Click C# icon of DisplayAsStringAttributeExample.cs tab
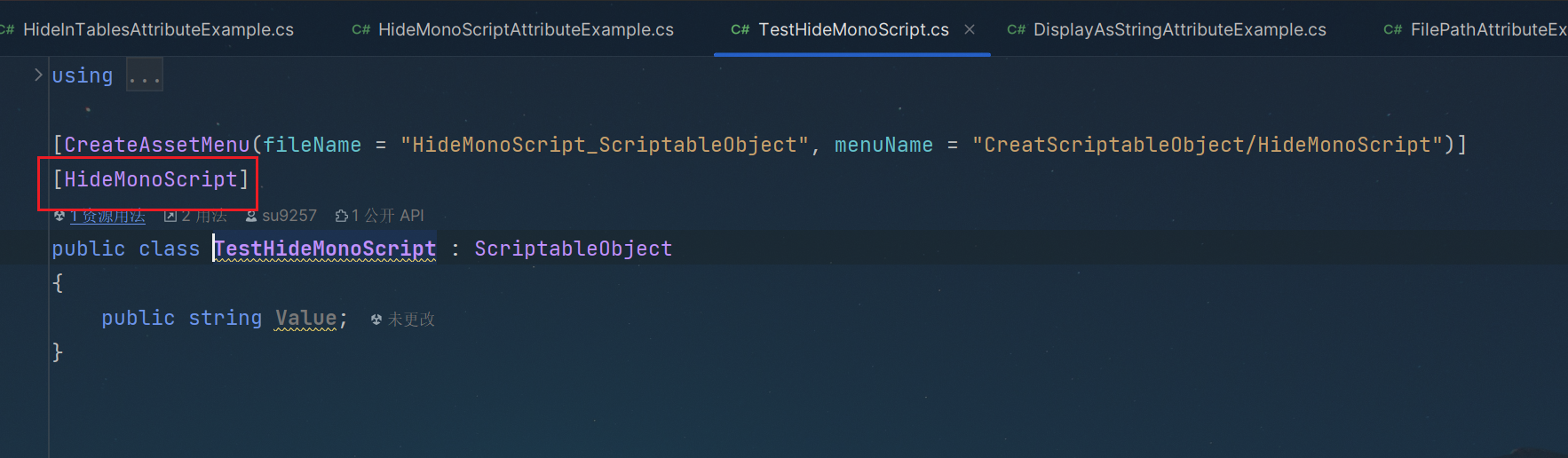The width and height of the screenshot is (1568, 458). click(x=1017, y=30)
